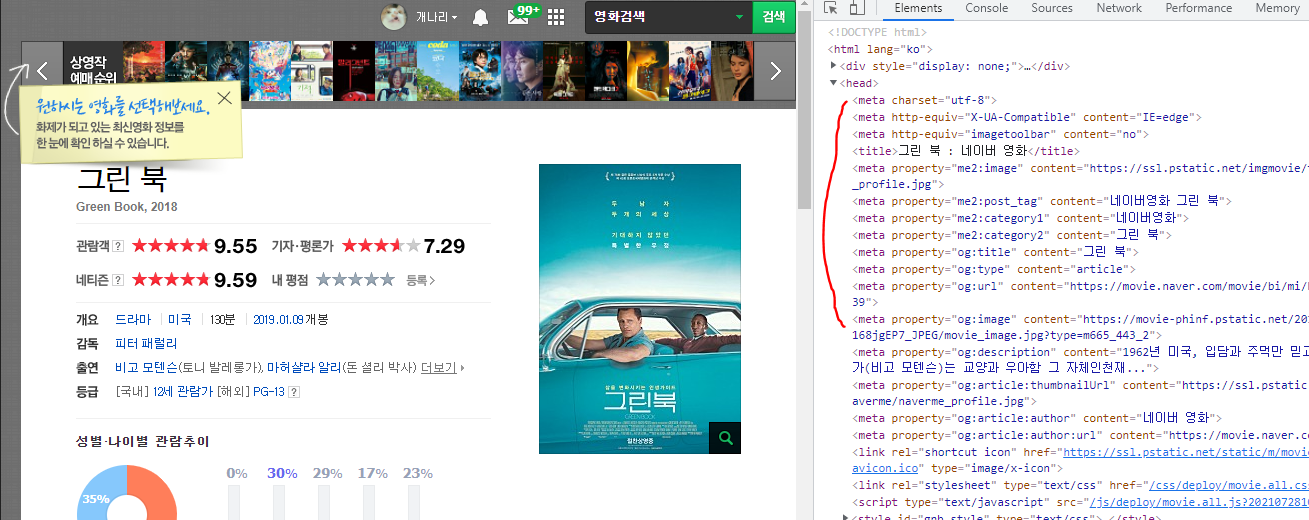Click 9.55 audience score
Screen dimensions: 1309x520
pos(236,246)
